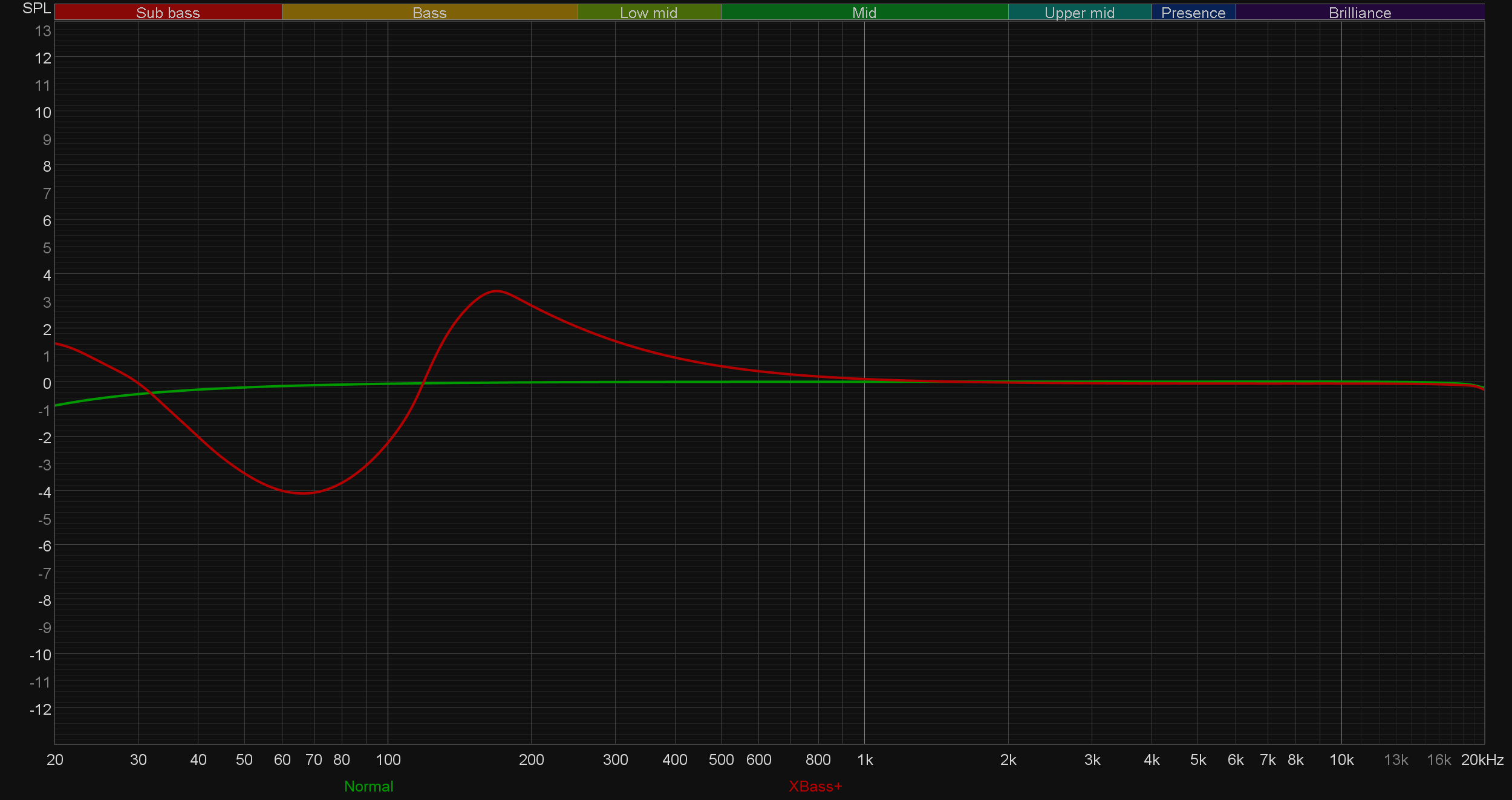Viewport: 1512px width, 800px height.
Task: Click the SPL axis label
Action: [x=36, y=8]
